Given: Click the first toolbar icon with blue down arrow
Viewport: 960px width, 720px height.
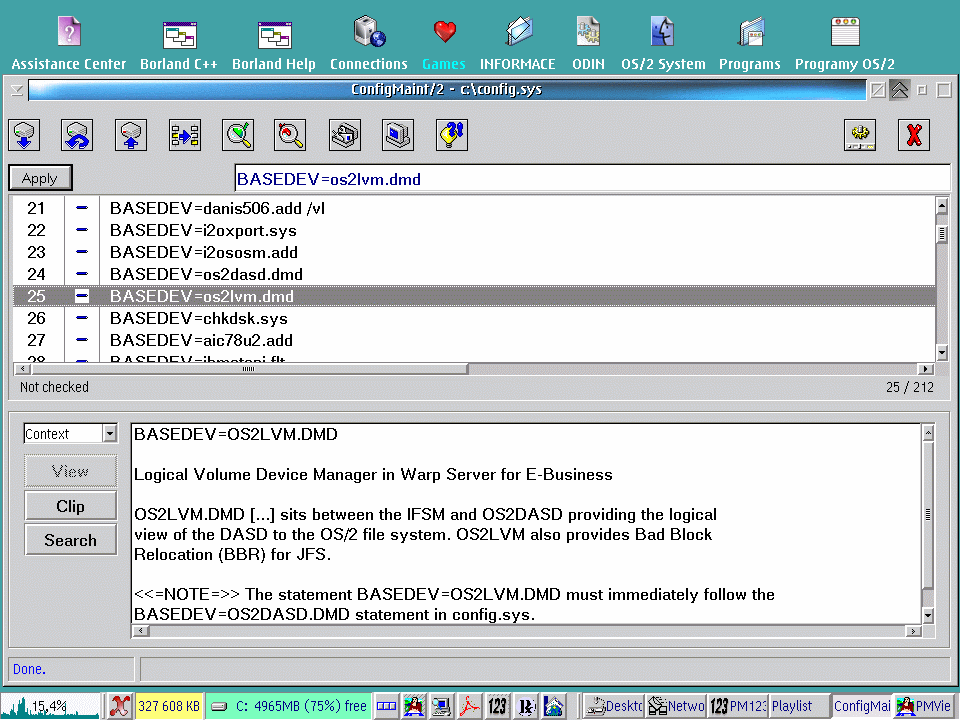Looking at the screenshot, I should pos(25,134).
